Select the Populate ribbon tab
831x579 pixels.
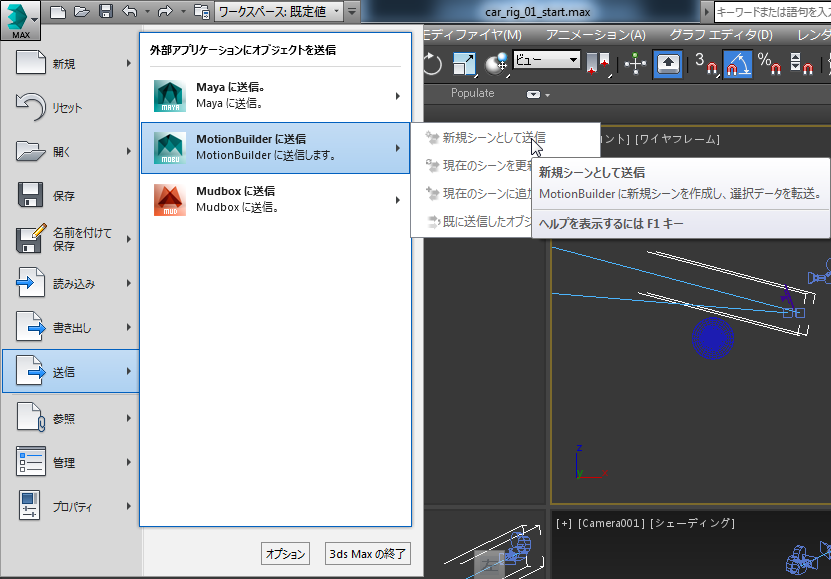472,93
